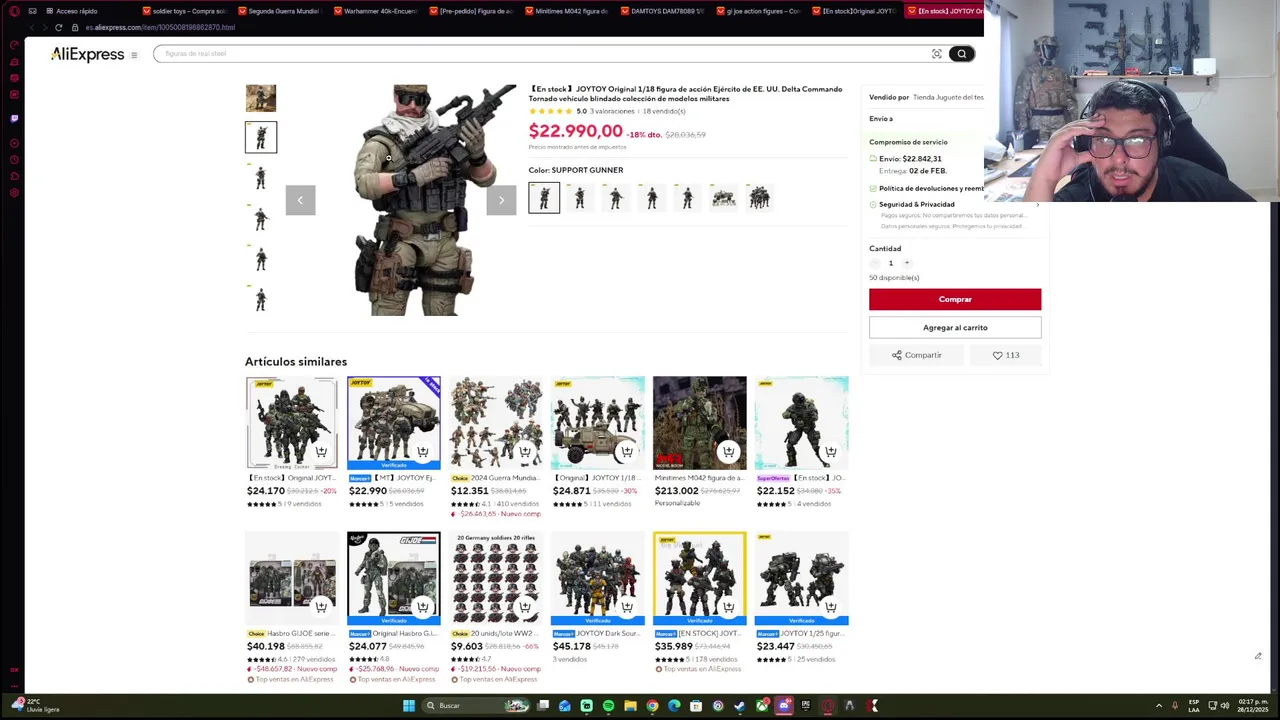
Task: Open Epic Games launcher from the taskbar
Action: point(806,706)
